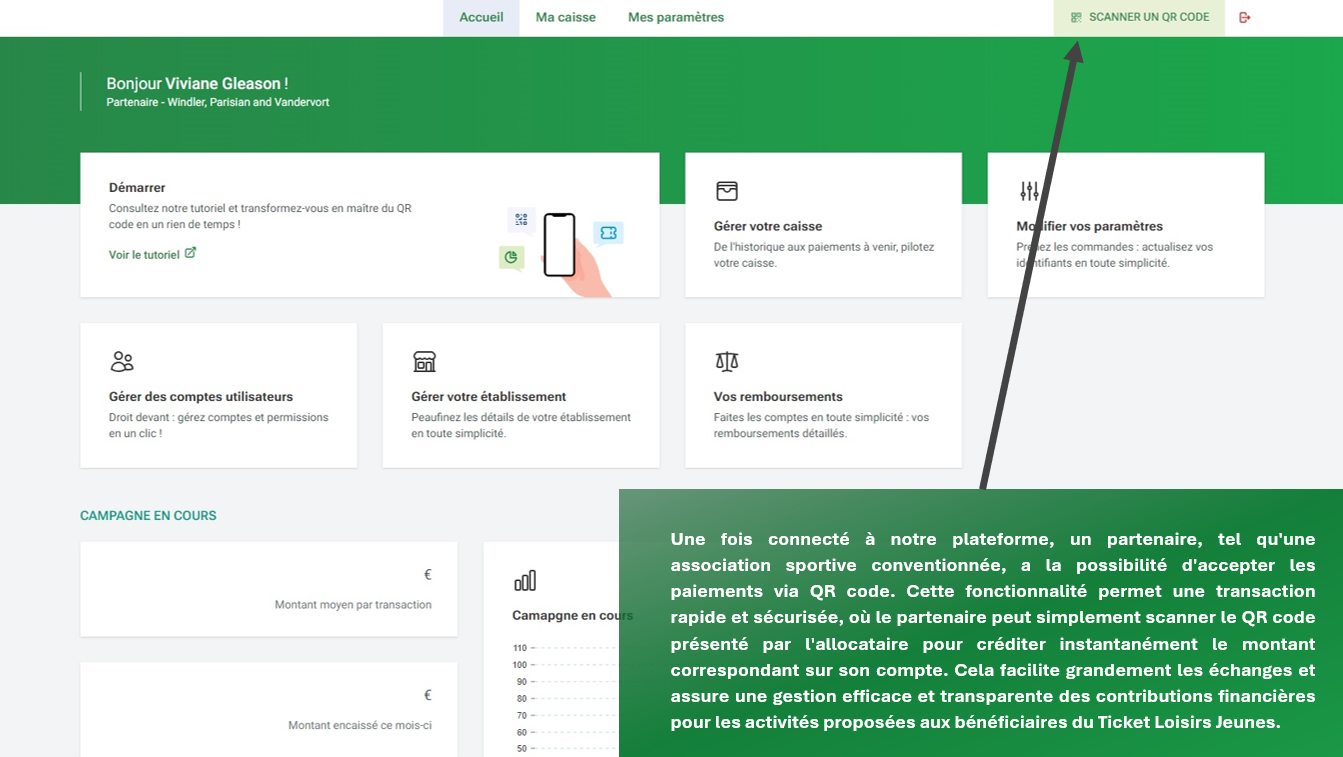
Task: Click the phone illustration in Démarrer card
Action: pyautogui.click(x=560, y=246)
